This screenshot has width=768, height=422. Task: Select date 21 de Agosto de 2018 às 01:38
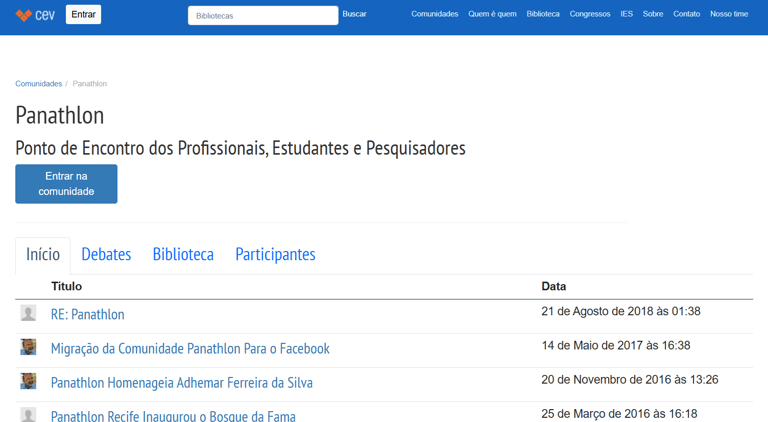(621, 311)
